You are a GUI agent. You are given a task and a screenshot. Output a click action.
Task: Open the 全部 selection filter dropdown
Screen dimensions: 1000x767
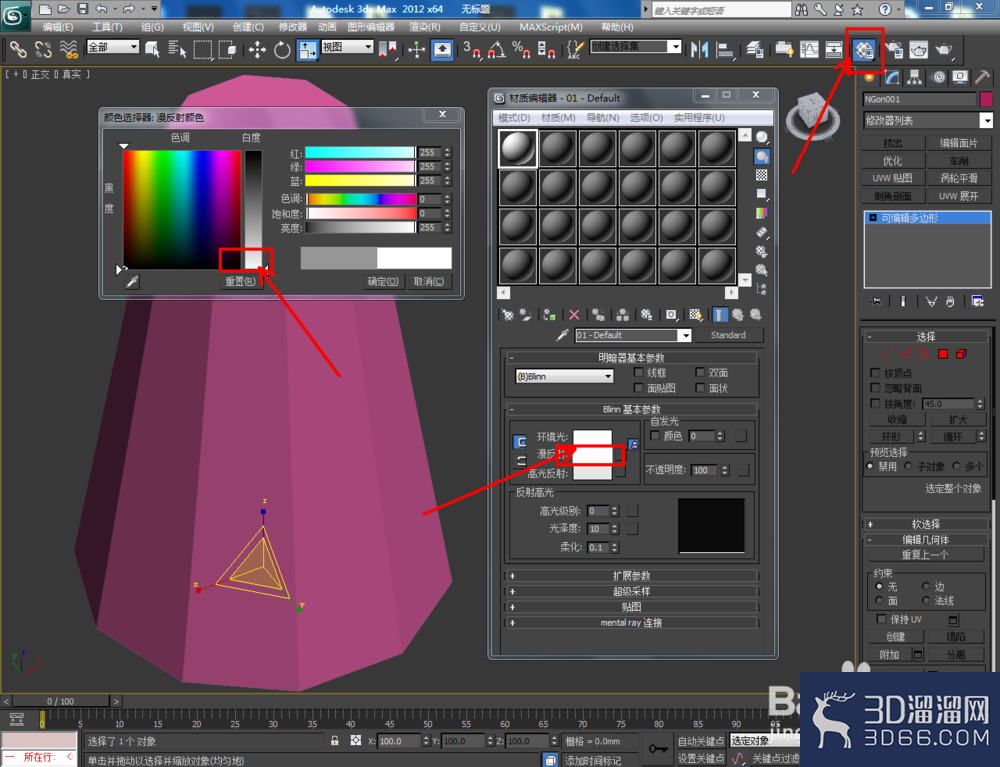coord(112,47)
